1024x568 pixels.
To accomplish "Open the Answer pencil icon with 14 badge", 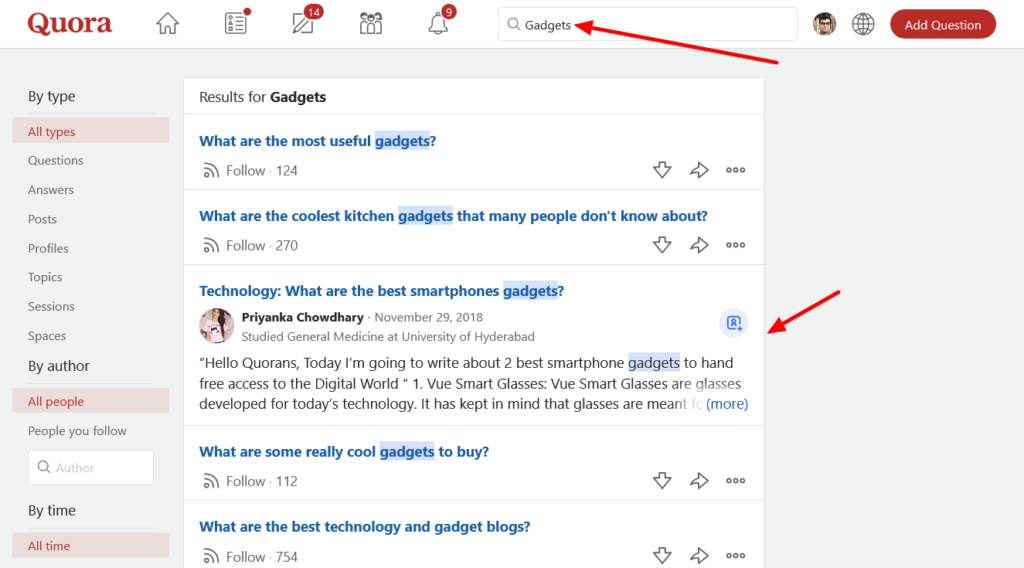I will [304, 22].
